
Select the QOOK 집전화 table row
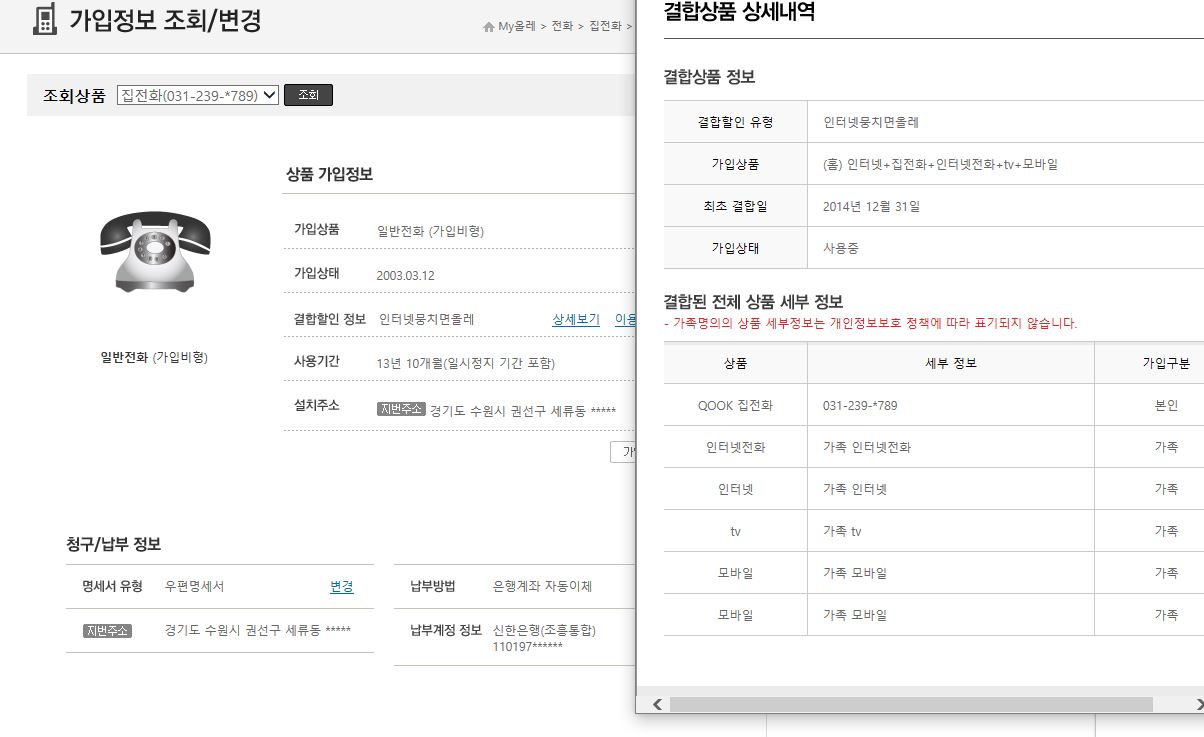pos(735,406)
